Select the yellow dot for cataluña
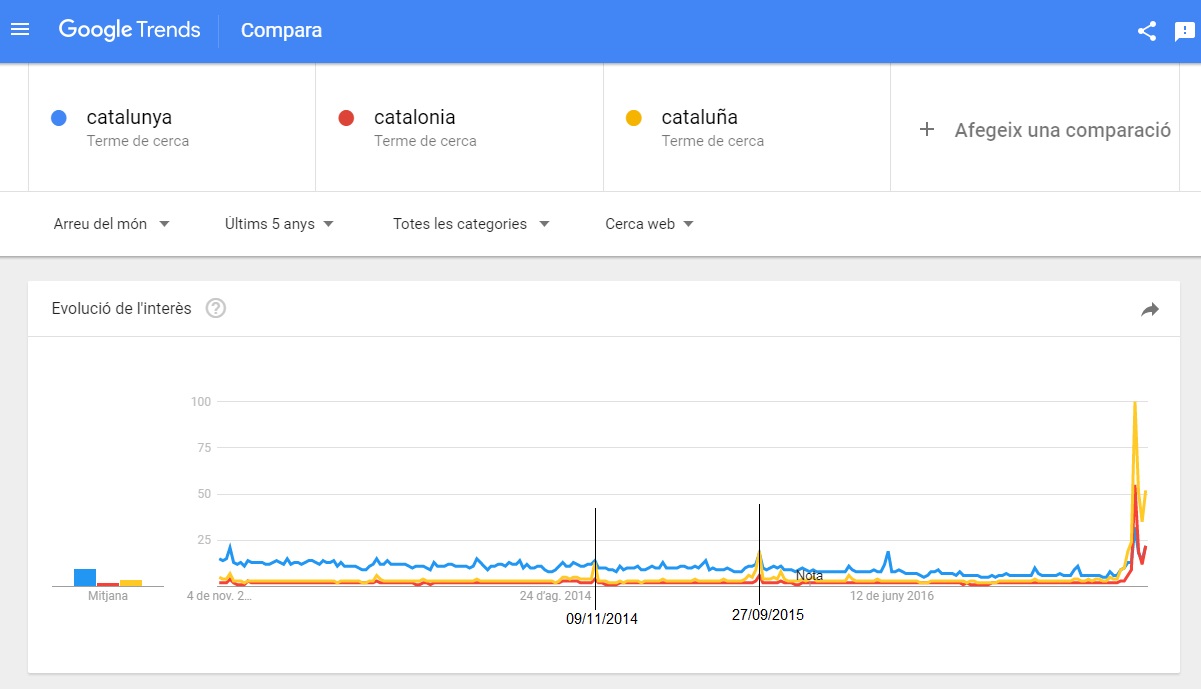This screenshot has width=1201, height=689. tap(635, 117)
